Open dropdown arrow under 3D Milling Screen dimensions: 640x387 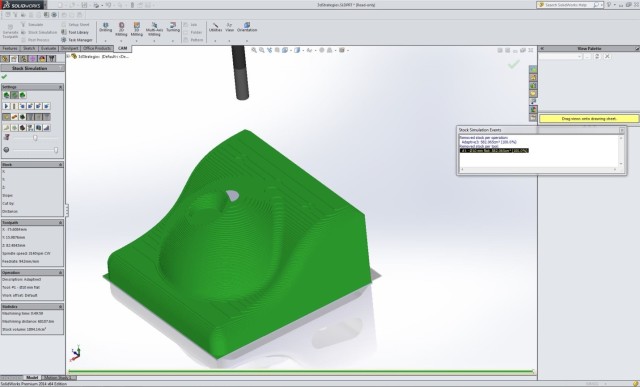tap(137, 41)
